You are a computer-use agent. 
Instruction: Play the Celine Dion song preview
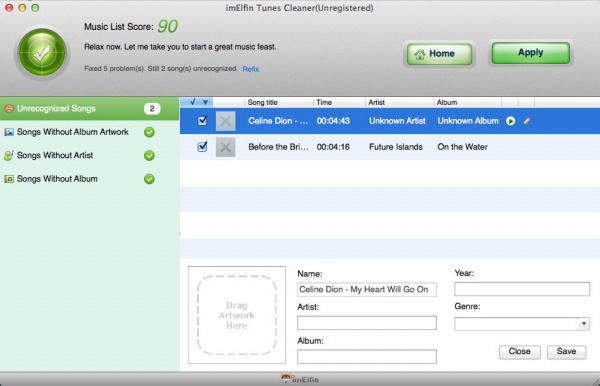pos(510,121)
